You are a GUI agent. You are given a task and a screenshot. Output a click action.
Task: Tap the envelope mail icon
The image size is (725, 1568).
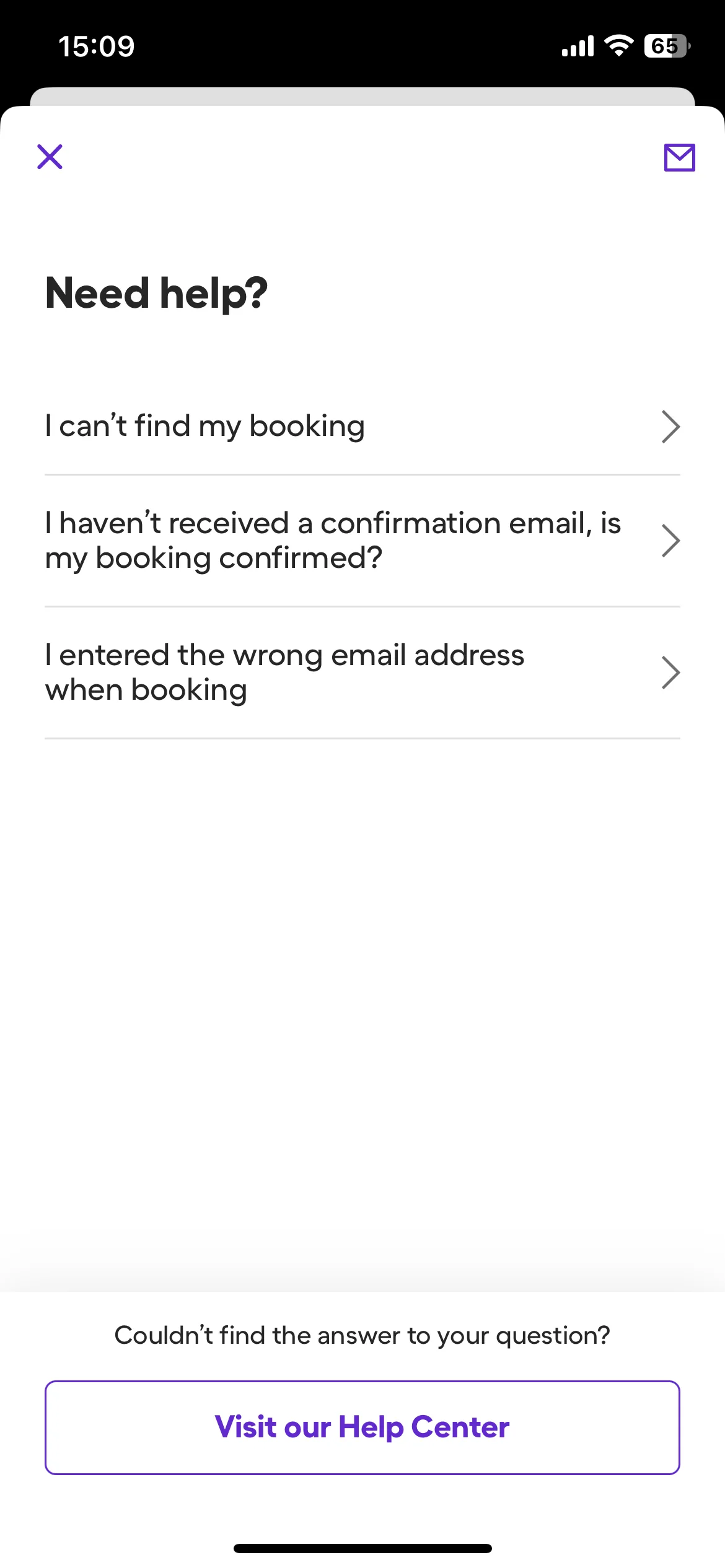[679, 157]
